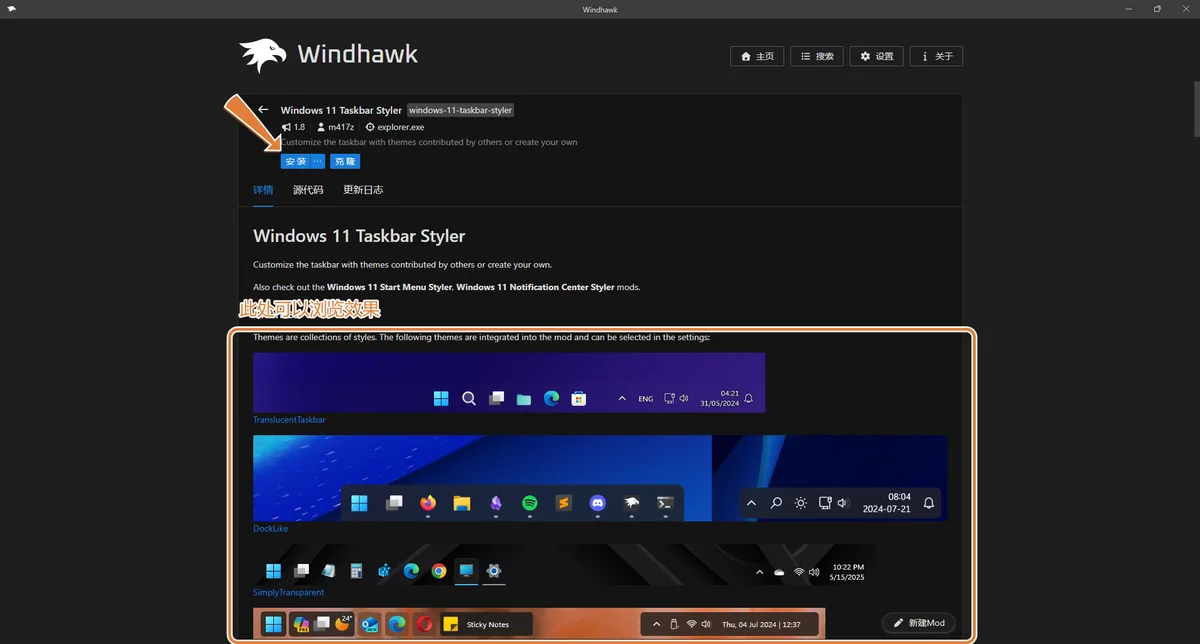Open the Windows 11 Start Menu Styler link

[390, 287]
